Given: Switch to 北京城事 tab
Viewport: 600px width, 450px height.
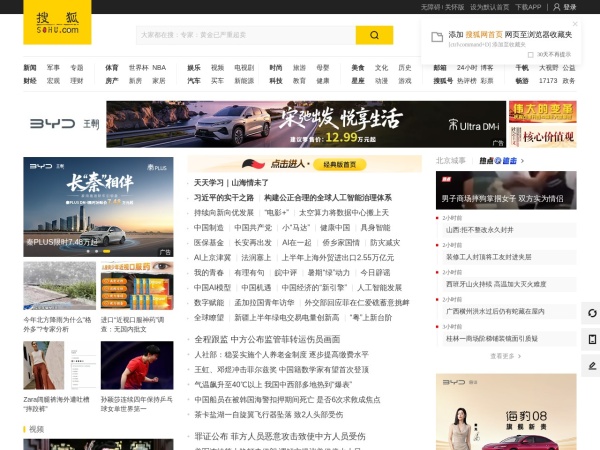Looking at the screenshot, I should pos(451,161).
